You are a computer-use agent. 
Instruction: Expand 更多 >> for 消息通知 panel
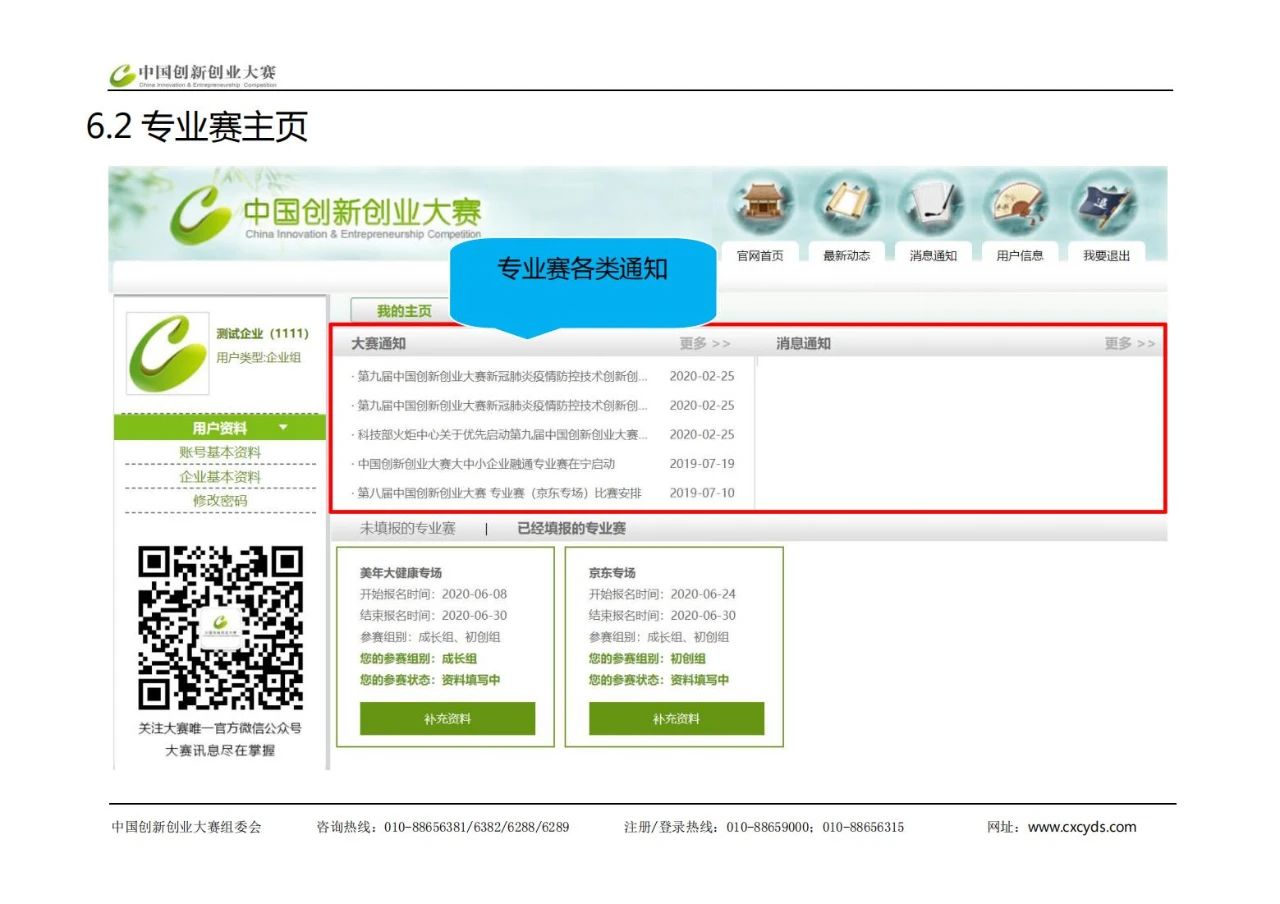(1129, 344)
